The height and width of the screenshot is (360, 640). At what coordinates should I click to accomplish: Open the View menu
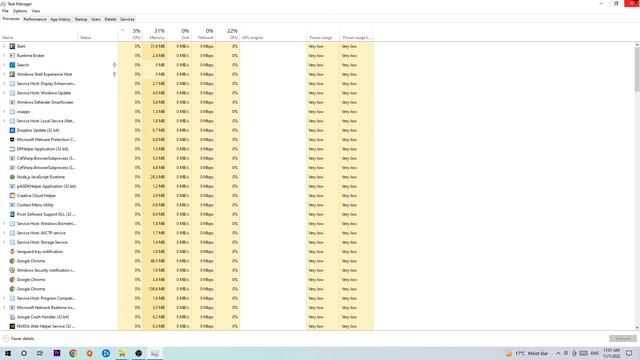coord(36,11)
